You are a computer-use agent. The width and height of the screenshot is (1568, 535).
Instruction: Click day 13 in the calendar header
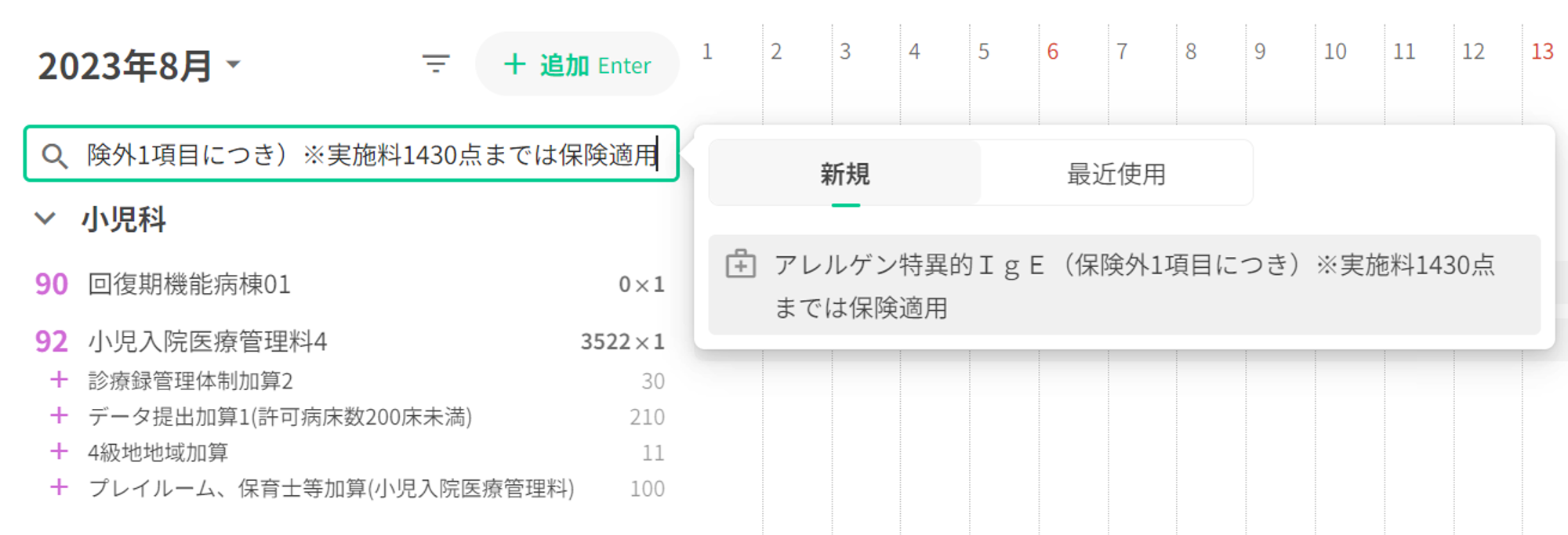click(x=1542, y=52)
